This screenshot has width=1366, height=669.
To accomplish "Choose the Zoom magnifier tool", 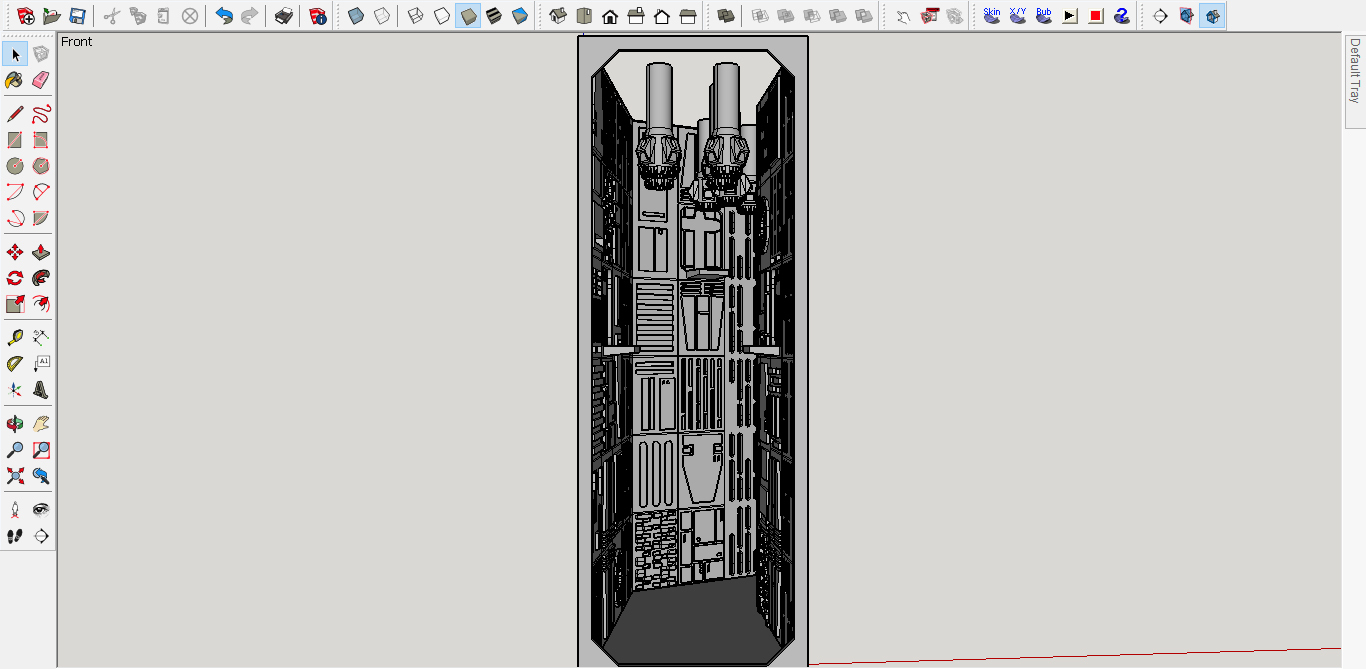I will (15, 450).
